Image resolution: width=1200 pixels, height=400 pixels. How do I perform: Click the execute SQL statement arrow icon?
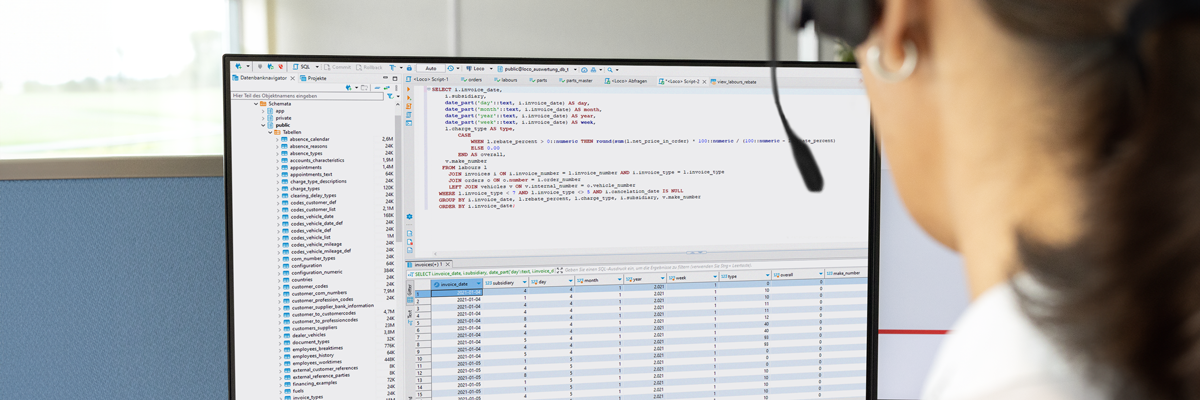[409, 90]
